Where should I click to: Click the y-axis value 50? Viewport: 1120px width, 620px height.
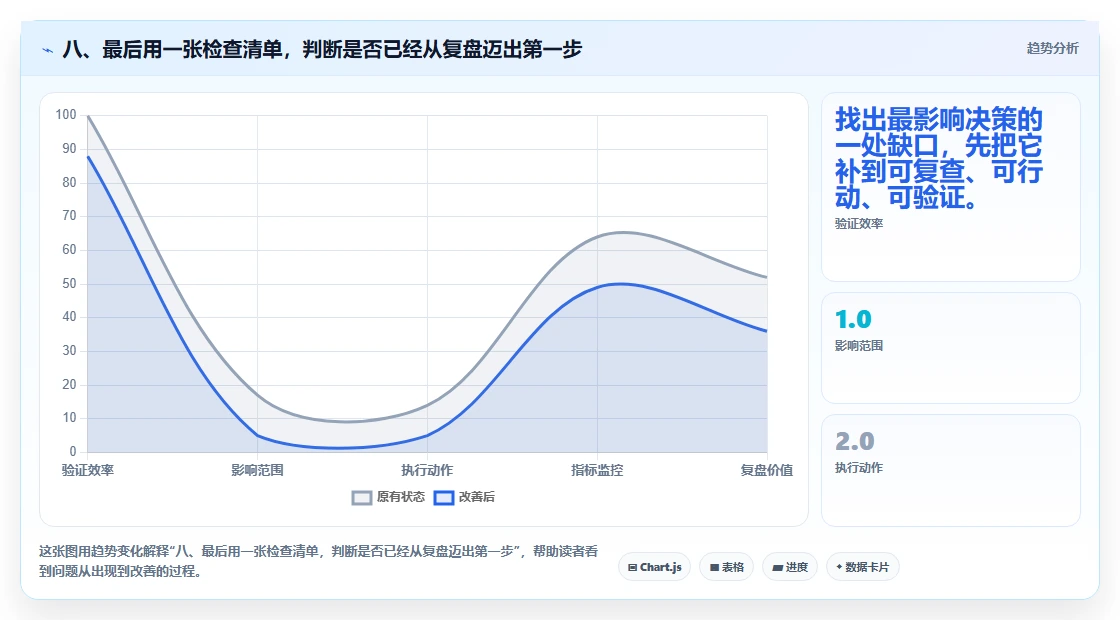pyautogui.click(x=69, y=284)
